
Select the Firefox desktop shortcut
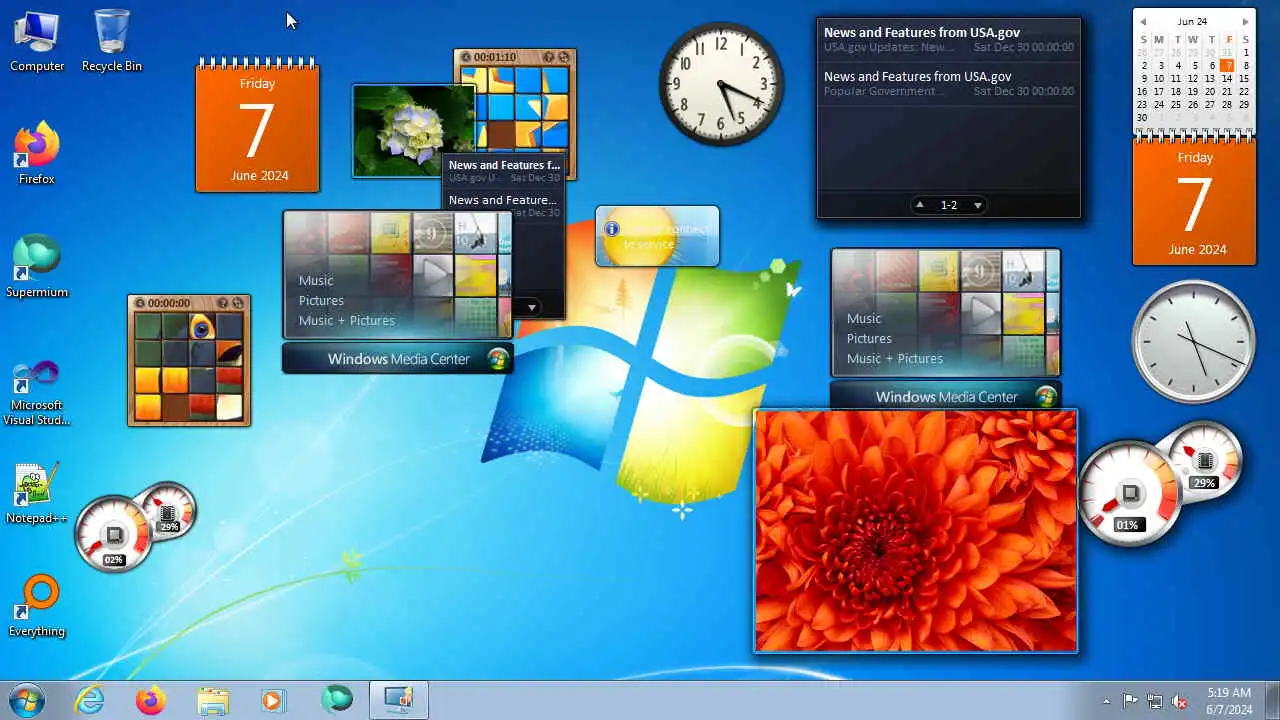click(37, 154)
